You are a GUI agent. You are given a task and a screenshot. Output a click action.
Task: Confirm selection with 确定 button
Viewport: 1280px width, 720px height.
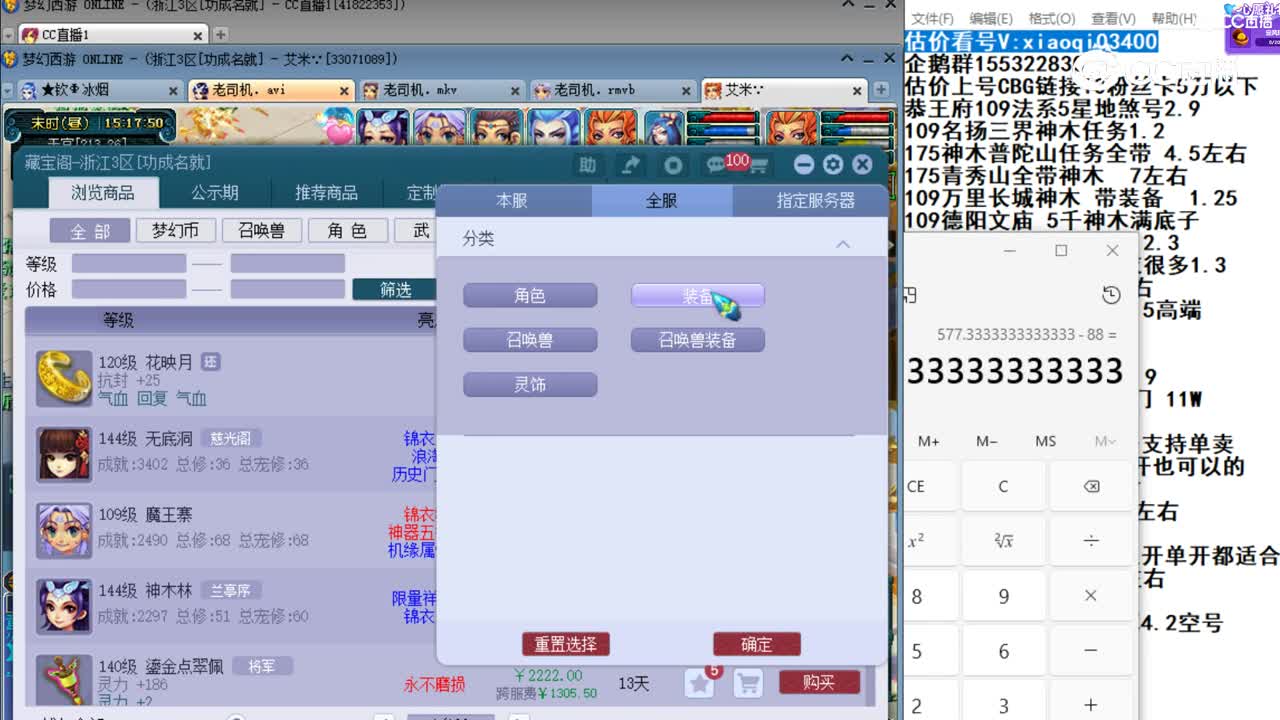pos(757,645)
